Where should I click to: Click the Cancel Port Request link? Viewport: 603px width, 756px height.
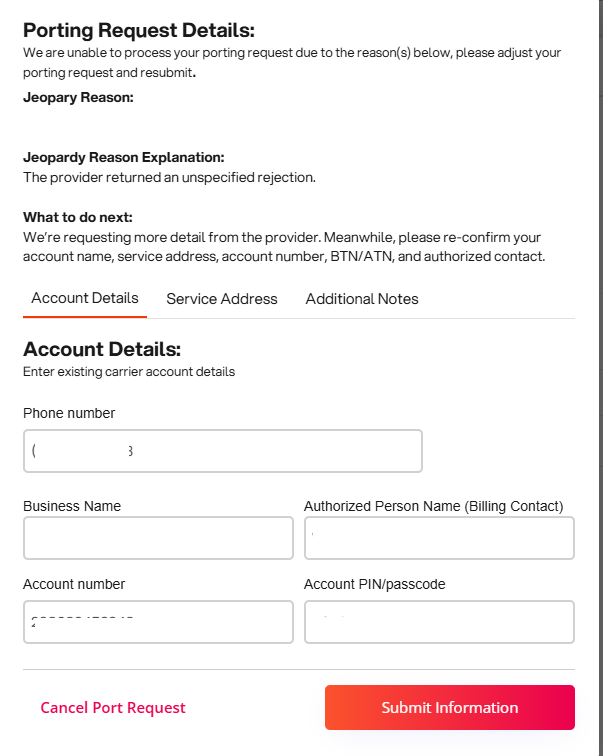pos(113,708)
